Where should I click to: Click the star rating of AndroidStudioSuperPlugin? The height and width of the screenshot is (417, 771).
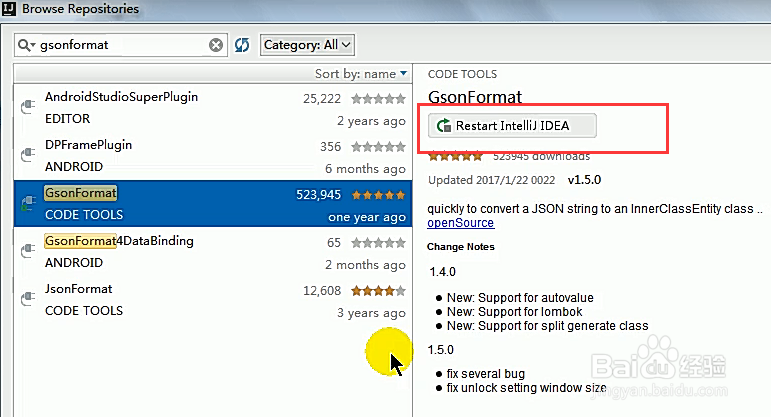pos(378,99)
